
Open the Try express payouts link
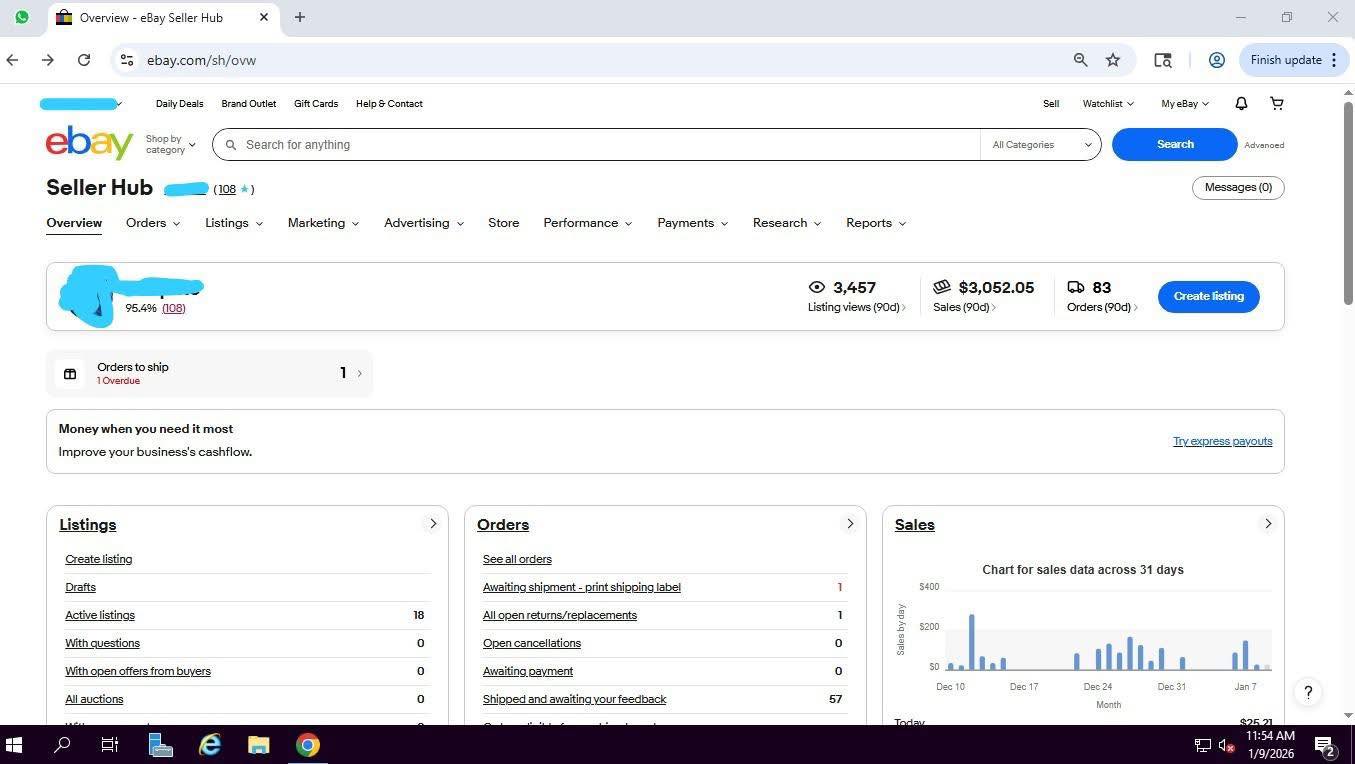point(1222,441)
